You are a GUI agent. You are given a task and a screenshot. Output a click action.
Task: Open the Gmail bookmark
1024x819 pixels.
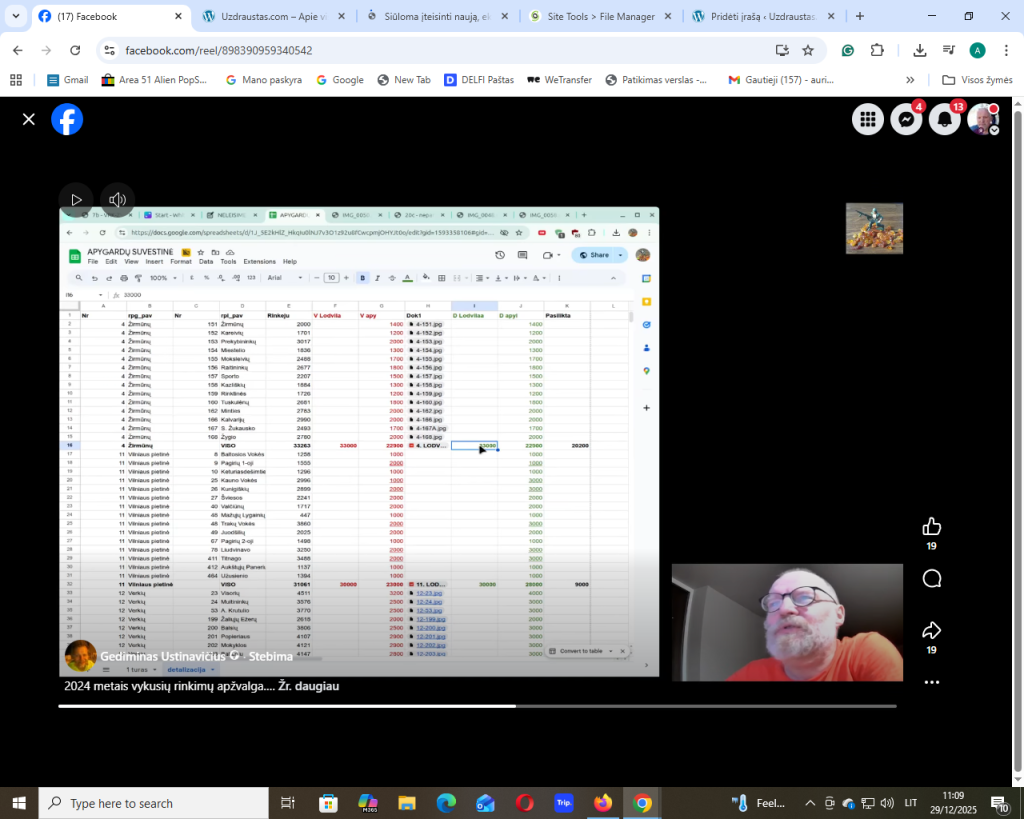[68, 80]
